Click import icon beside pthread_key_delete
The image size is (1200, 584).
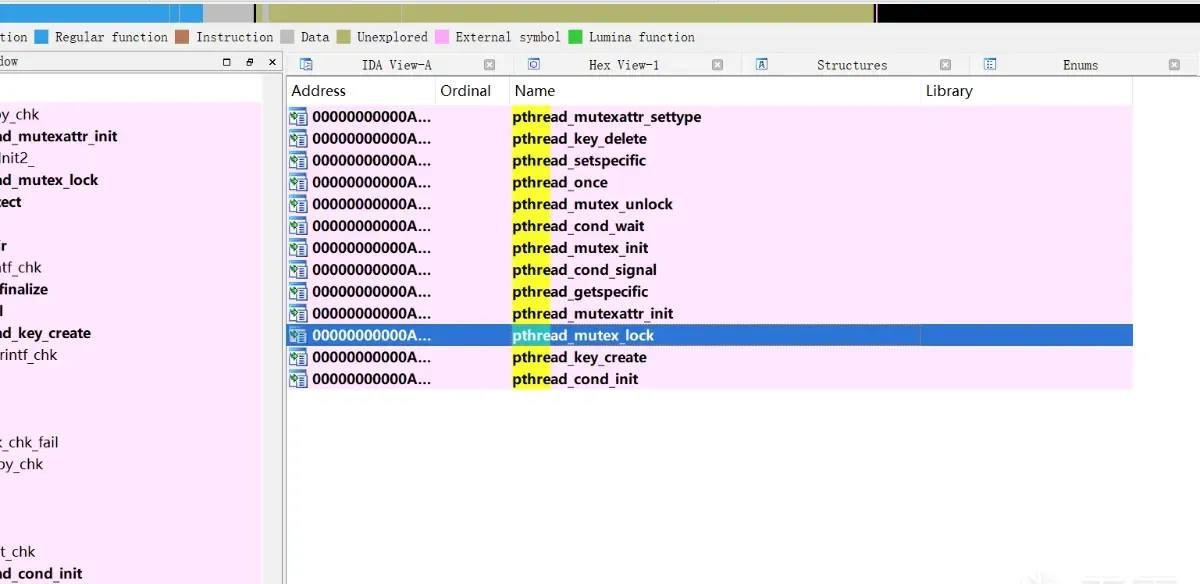coord(298,139)
